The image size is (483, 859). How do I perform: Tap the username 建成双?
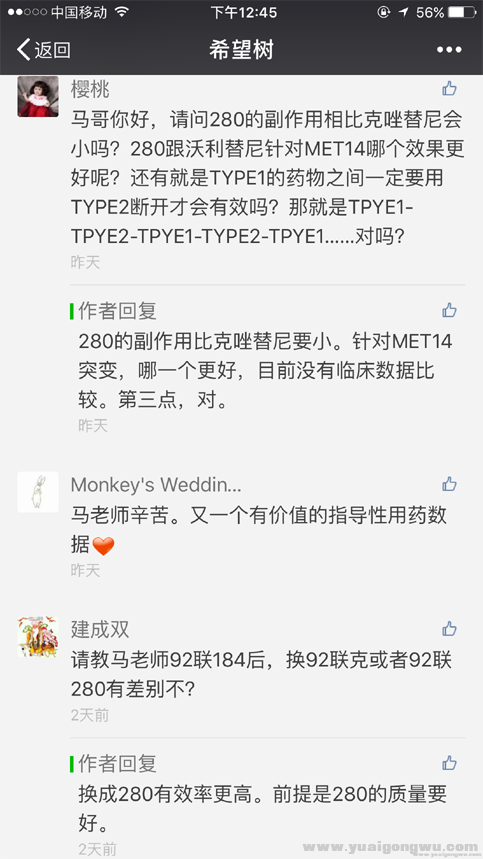coord(100,629)
